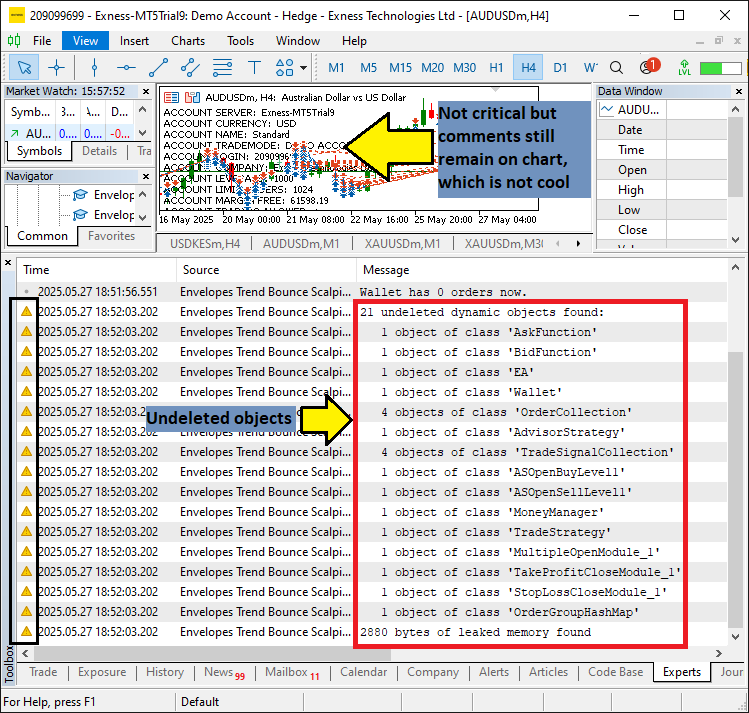Open the Calendar tab in Toolbox
Screen dimensions: 749x713
[x=364, y=672]
